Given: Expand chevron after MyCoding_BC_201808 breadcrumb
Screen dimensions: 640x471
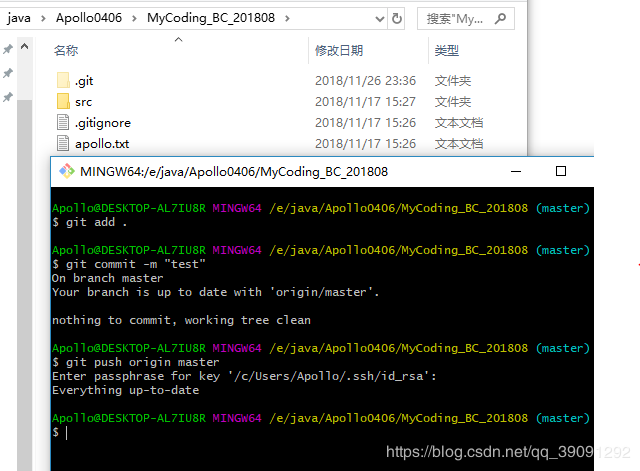Looking at the screenshot, I should pyautogui.click(x=287, y=18).
